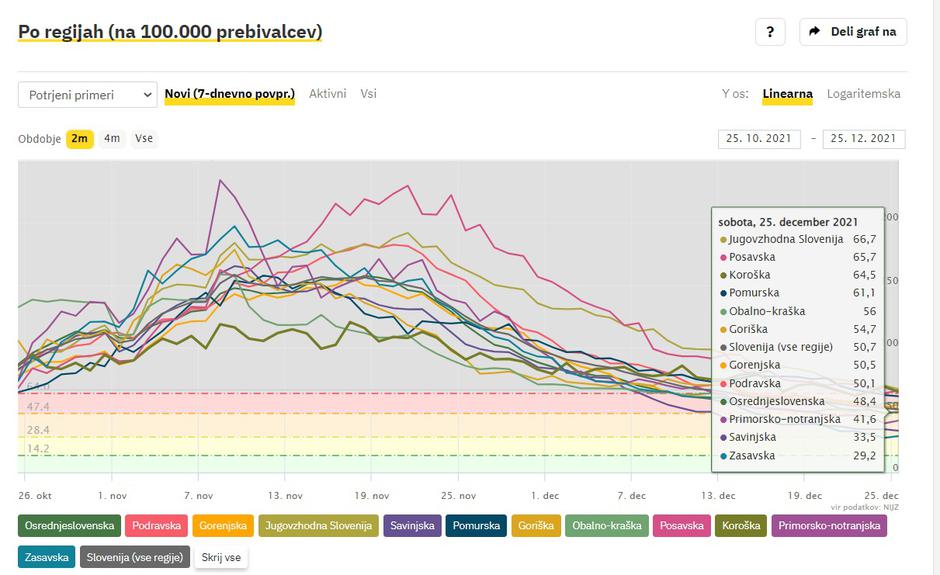Select the 2m period button
Viewport: 940px width, 575px height.
[80, 138]
